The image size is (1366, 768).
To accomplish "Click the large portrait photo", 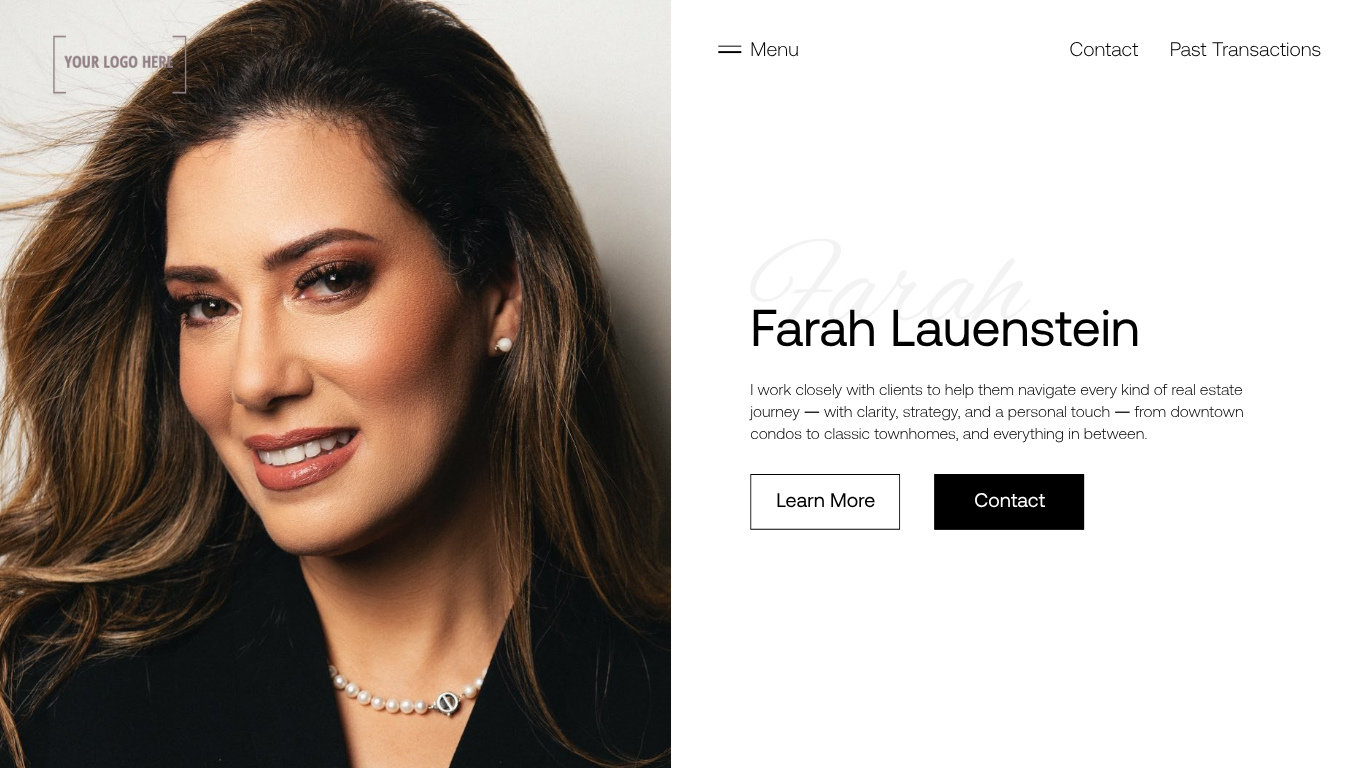I will 335,384.
